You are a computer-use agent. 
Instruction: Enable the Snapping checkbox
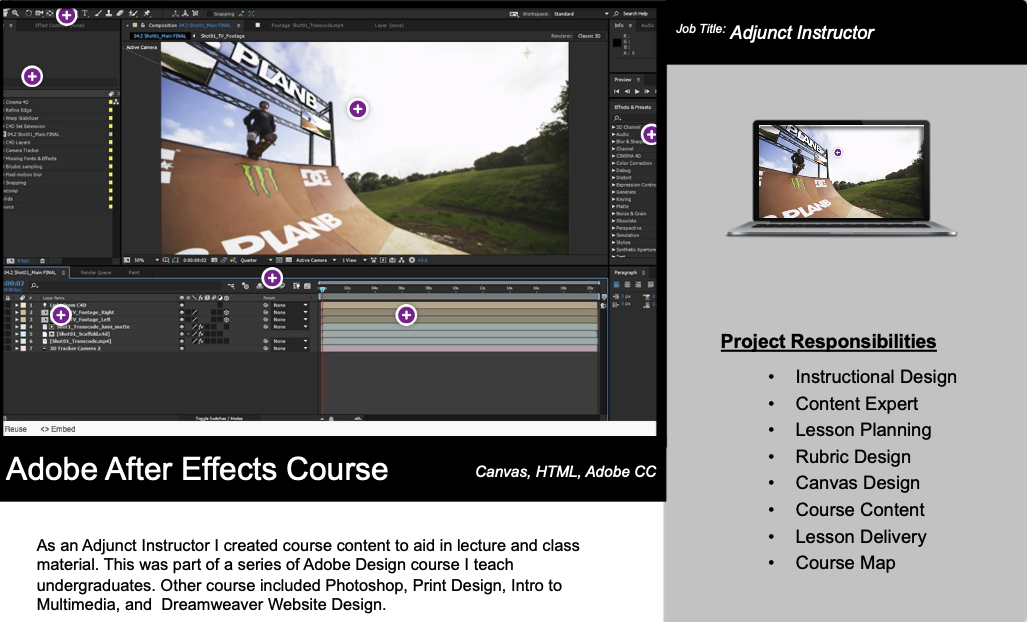coord(211,14)
